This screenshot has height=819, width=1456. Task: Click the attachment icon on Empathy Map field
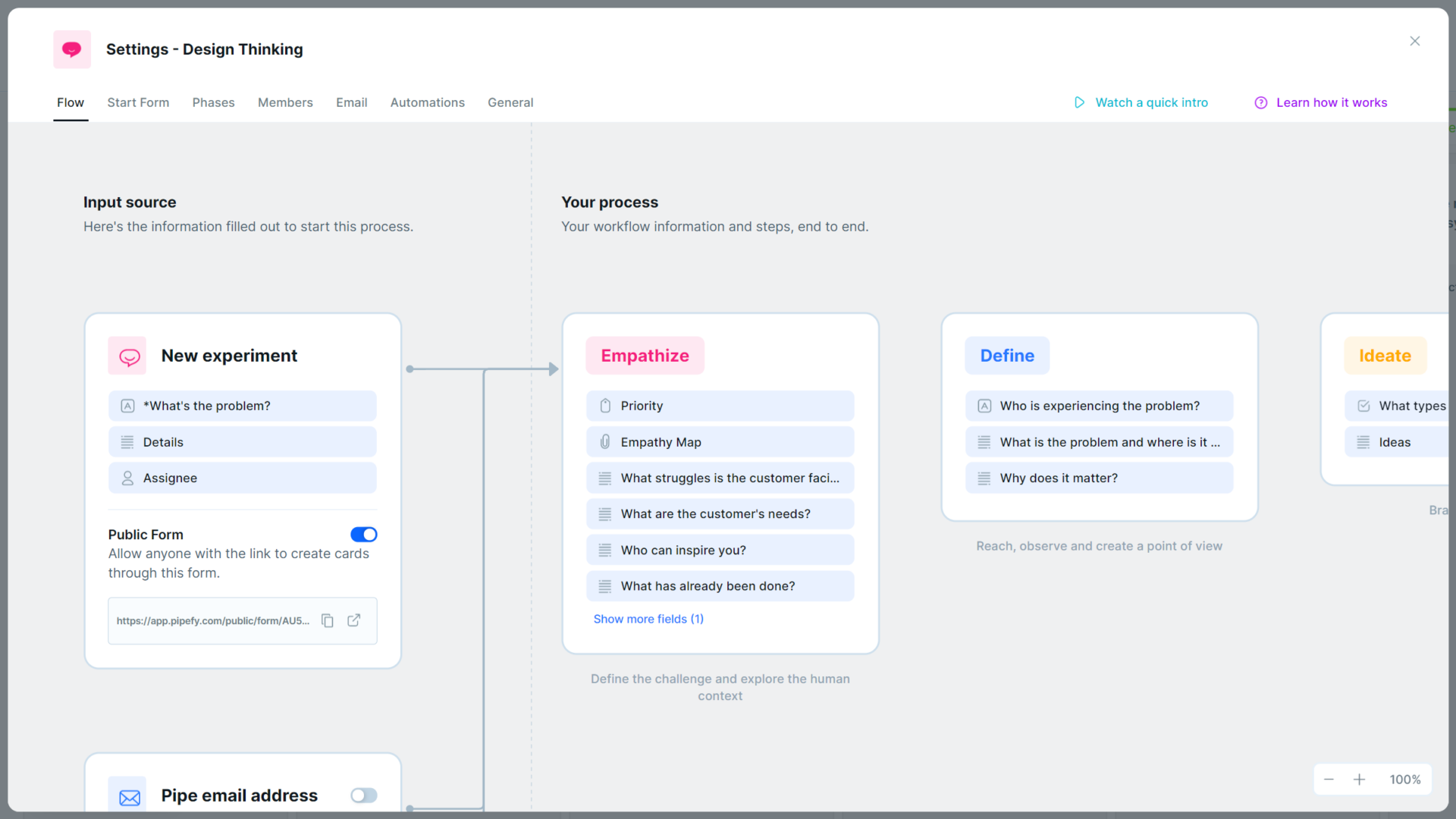[x=604, y=441]
